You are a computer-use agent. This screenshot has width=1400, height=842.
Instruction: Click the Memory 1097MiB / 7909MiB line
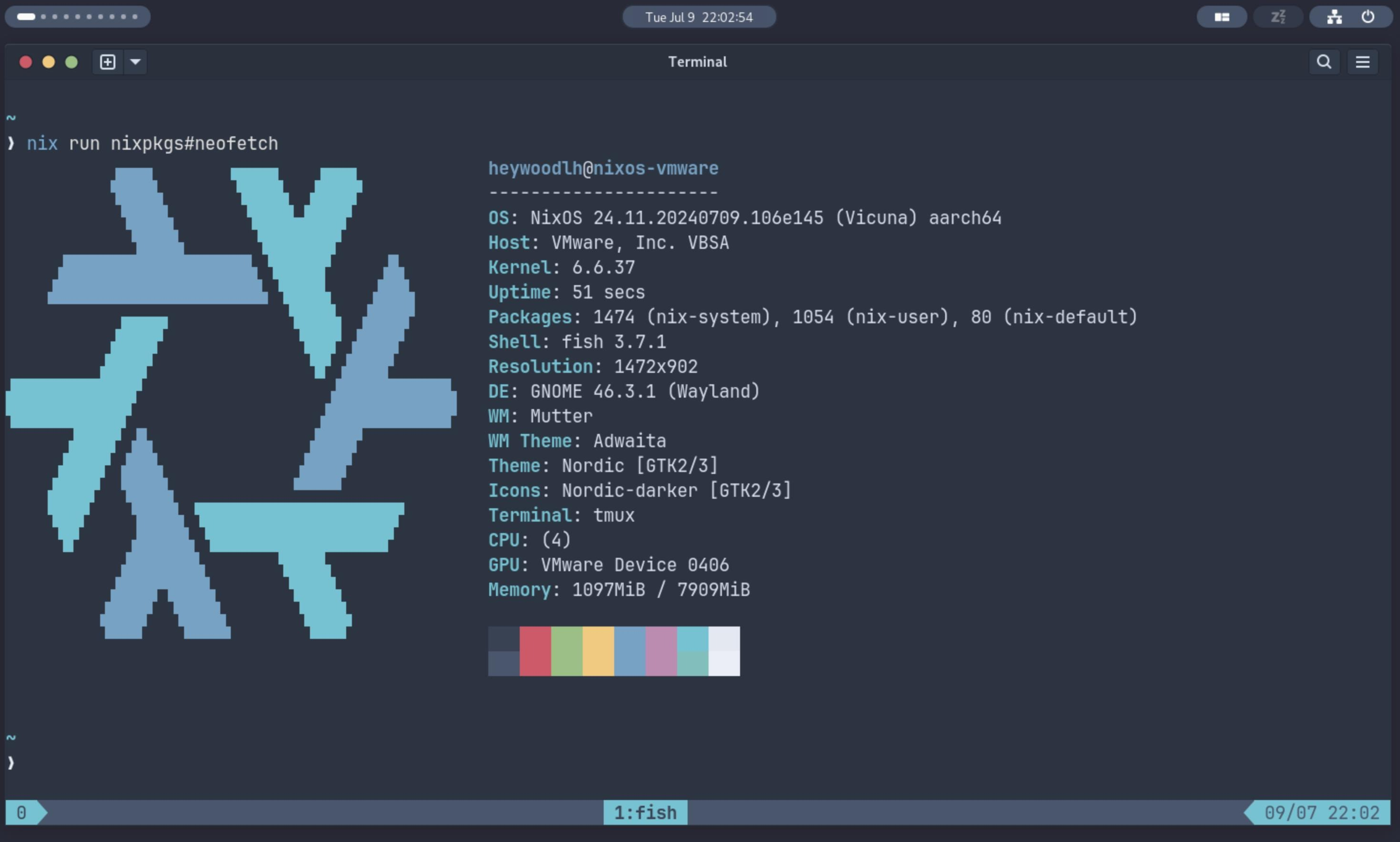coord(619,590)
